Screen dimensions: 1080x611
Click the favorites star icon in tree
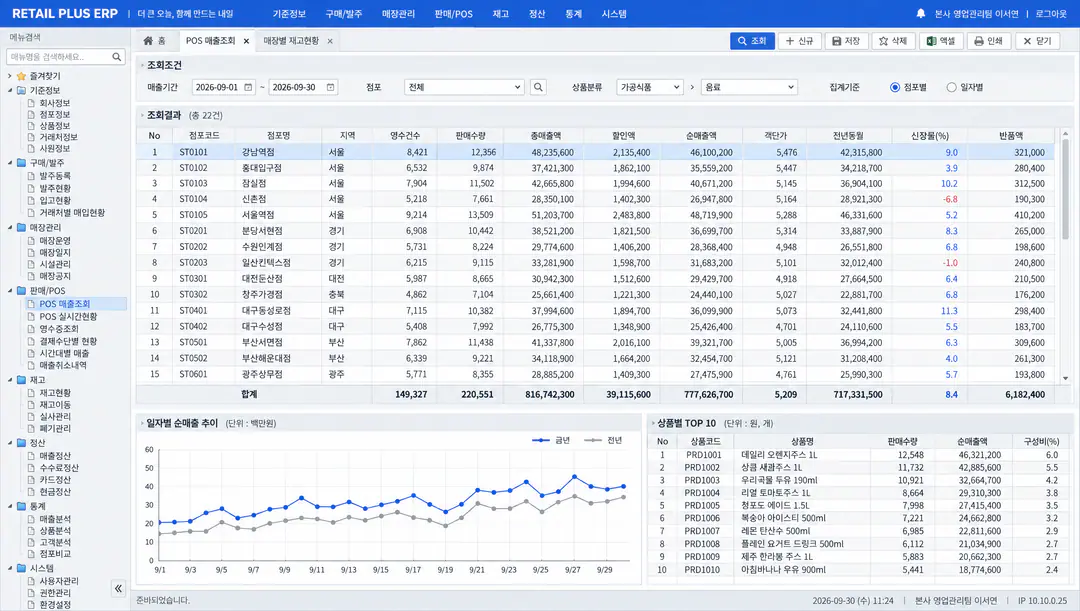(x=21, y=76)
